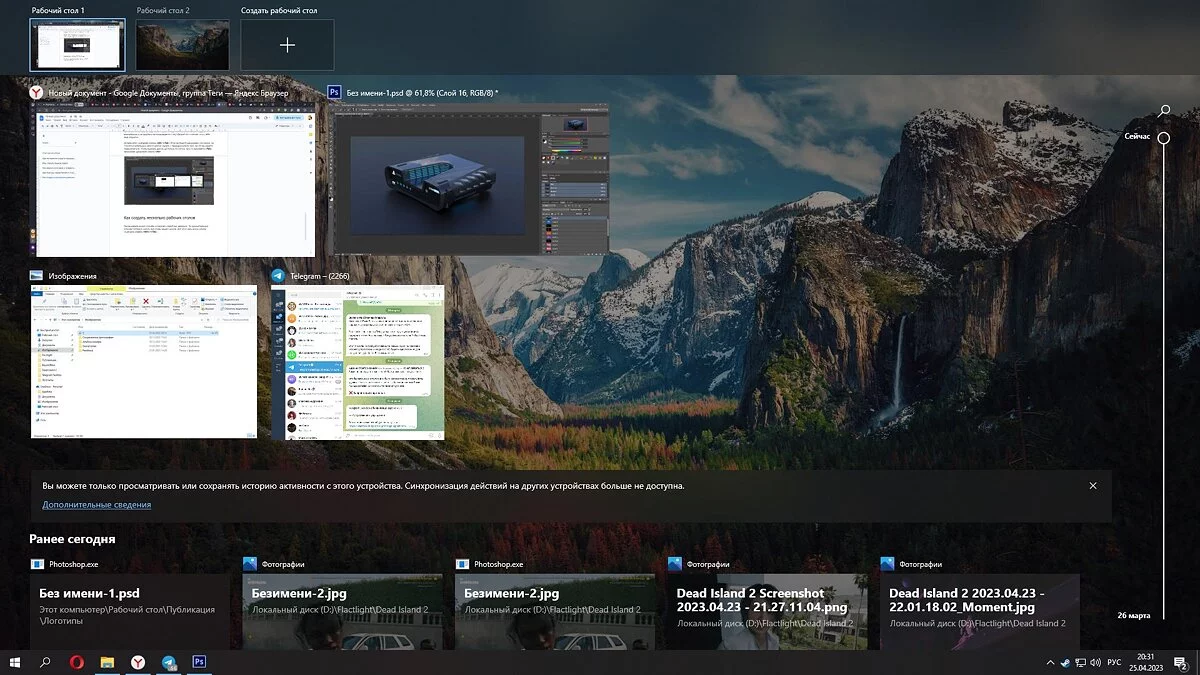Click the Opera browser icon in taskbar
This screenshot has width=1200, height=675.
tap(76, 662)
